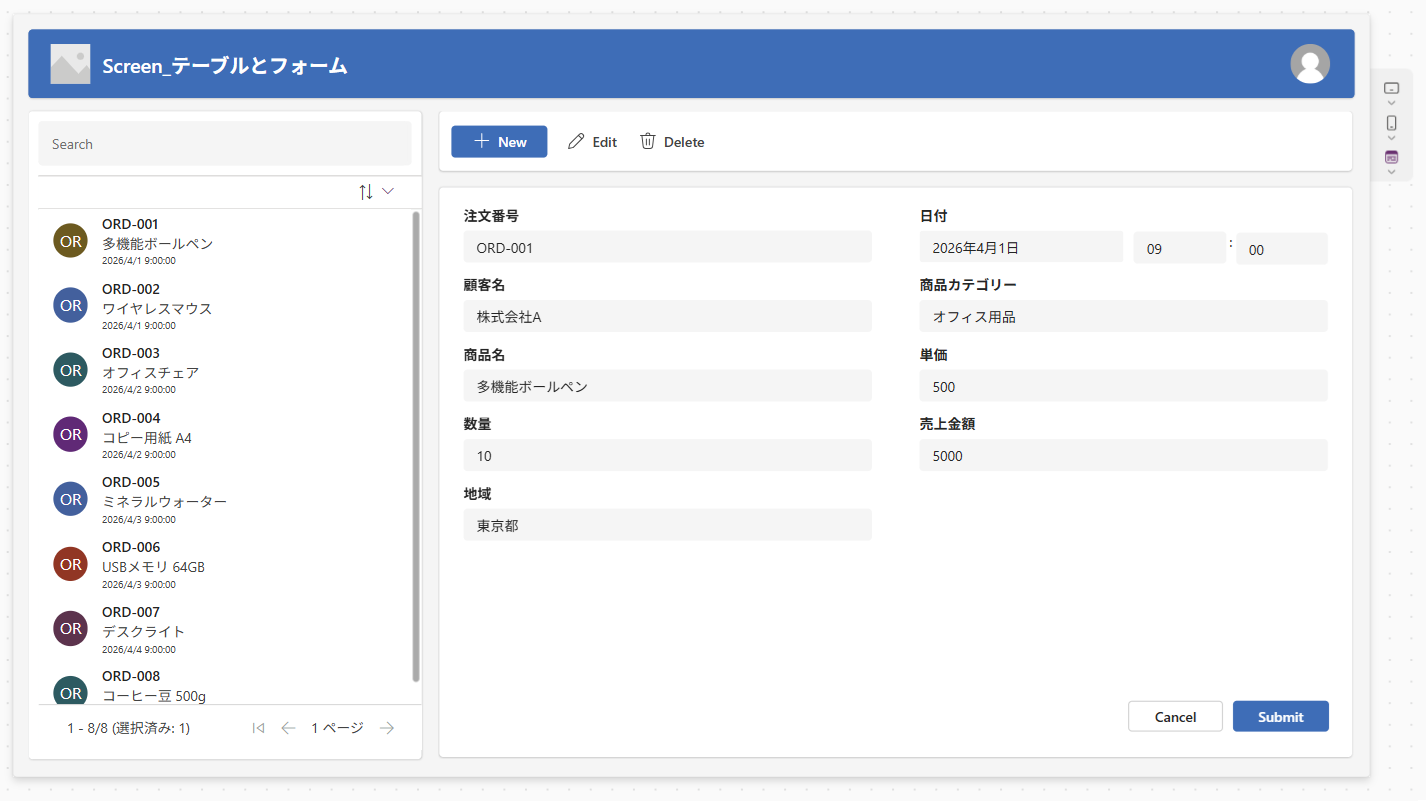The width and height of the screenshot is (1426, 801).
Task: Toggle sort order with up-down arrows icon
Action: 366,191
